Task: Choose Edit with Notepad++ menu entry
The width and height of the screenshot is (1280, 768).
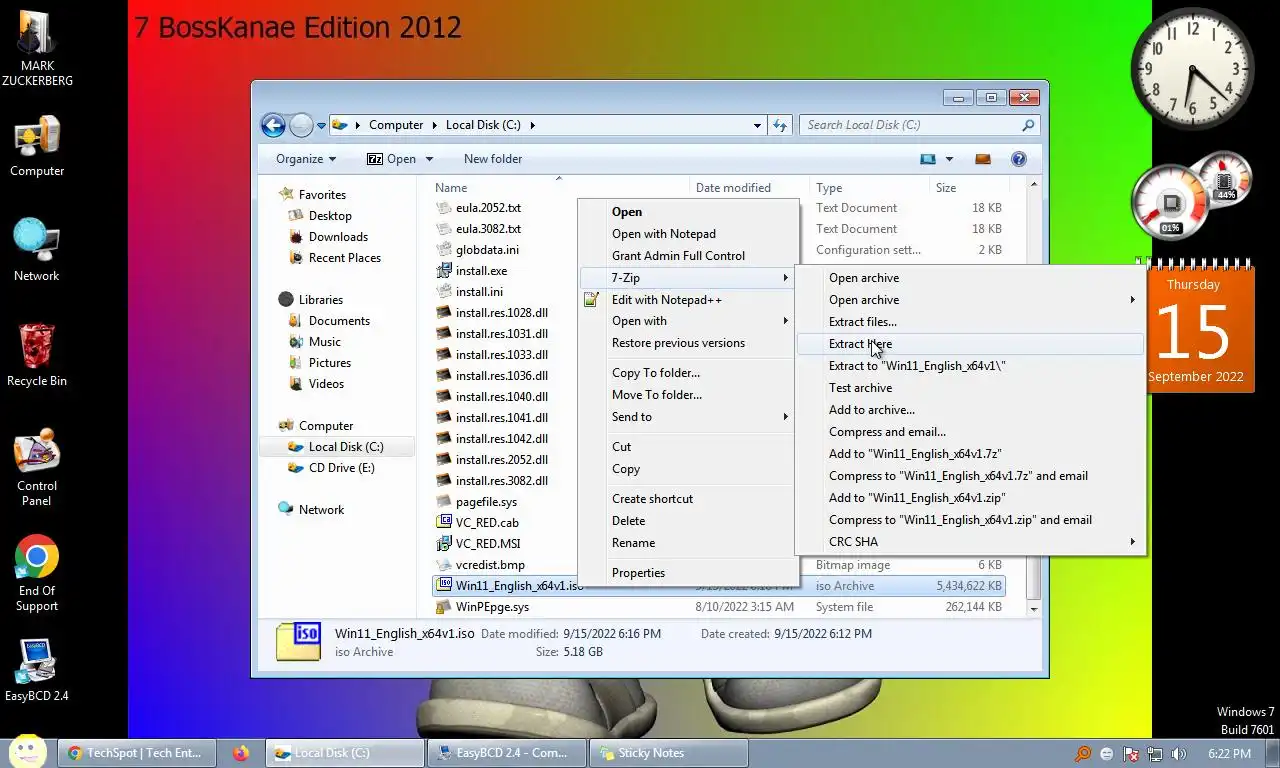Action: [690, 300]
